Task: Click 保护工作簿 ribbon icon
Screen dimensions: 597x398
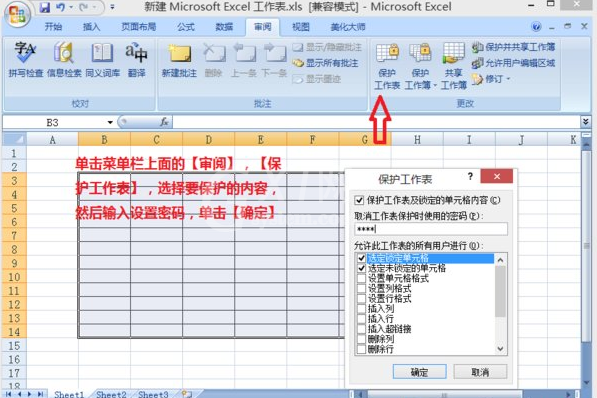Action: pos(420,66)
